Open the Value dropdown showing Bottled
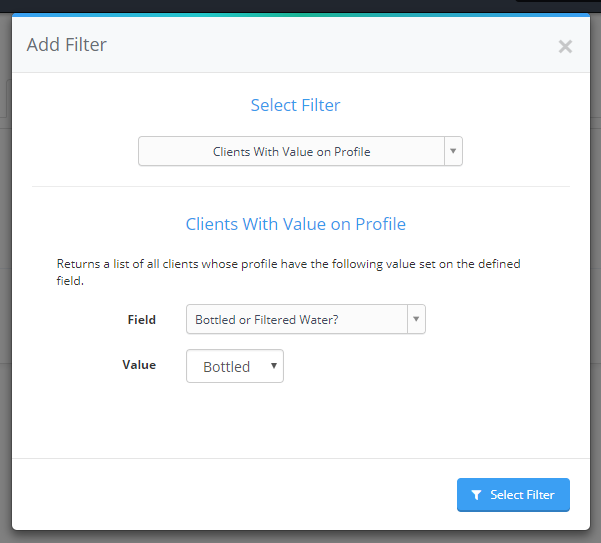Screen dimensions: 601x543 coord(235,366)
